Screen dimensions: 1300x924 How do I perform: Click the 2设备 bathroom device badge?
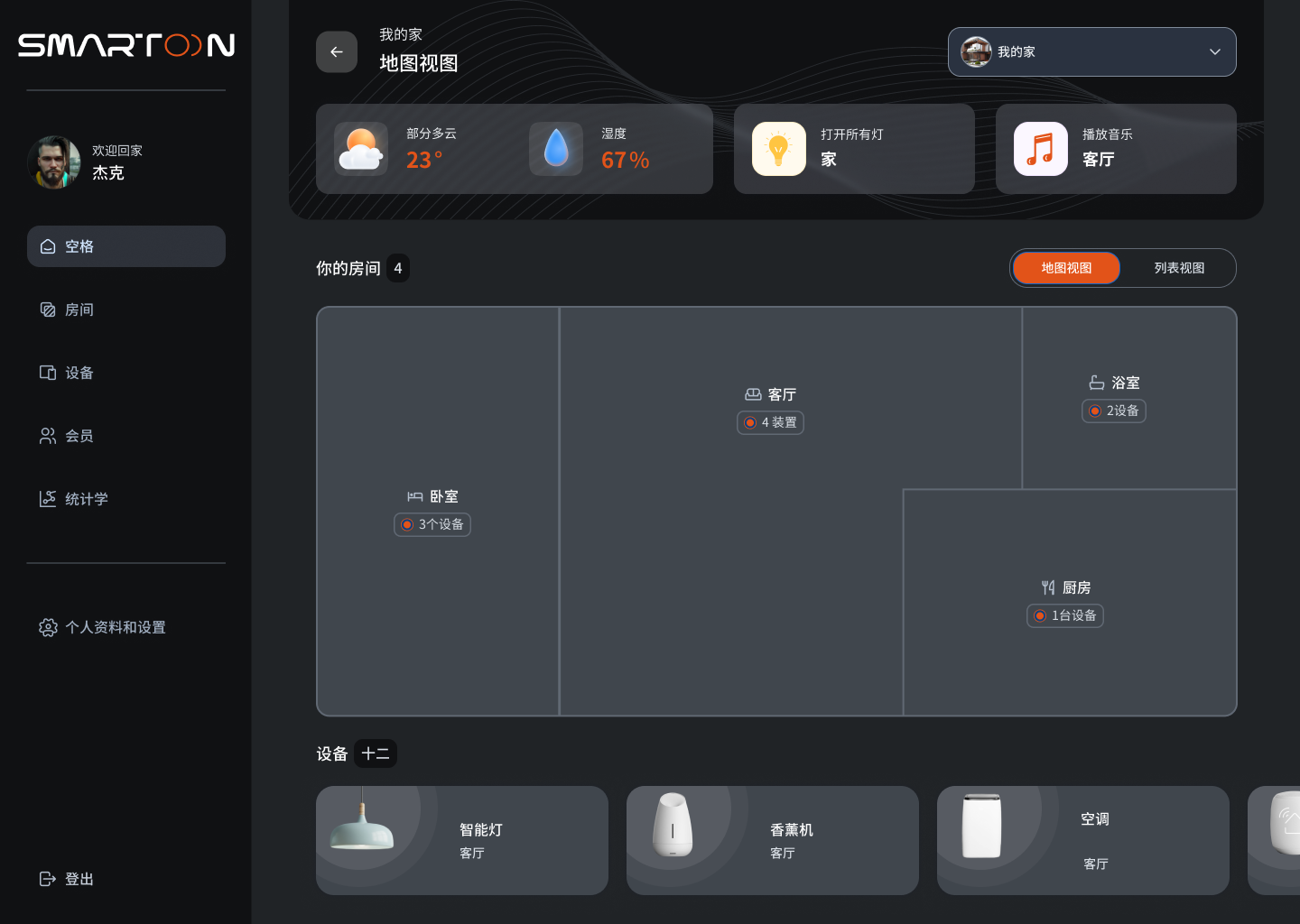click(x=1113, y=411)
